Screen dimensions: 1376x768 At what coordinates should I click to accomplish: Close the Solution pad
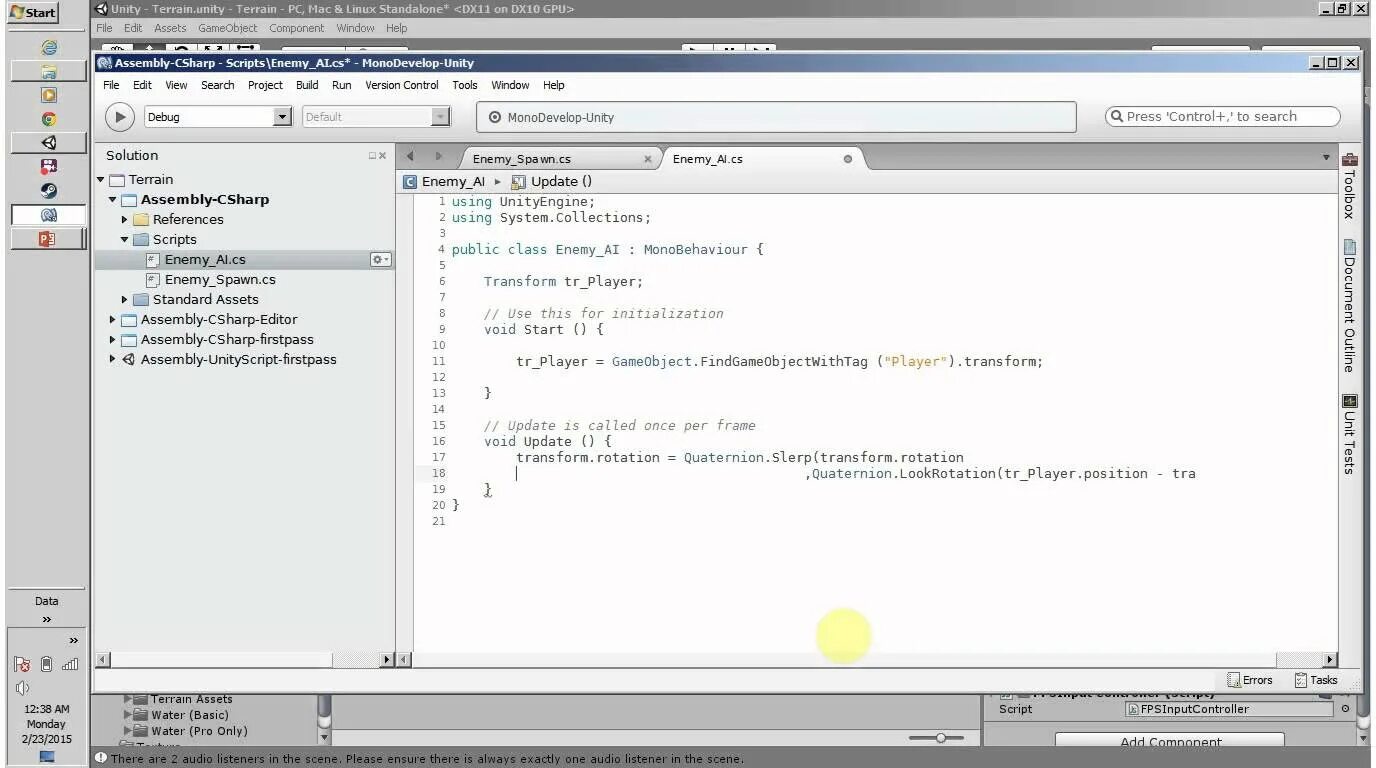coord(383,156)
